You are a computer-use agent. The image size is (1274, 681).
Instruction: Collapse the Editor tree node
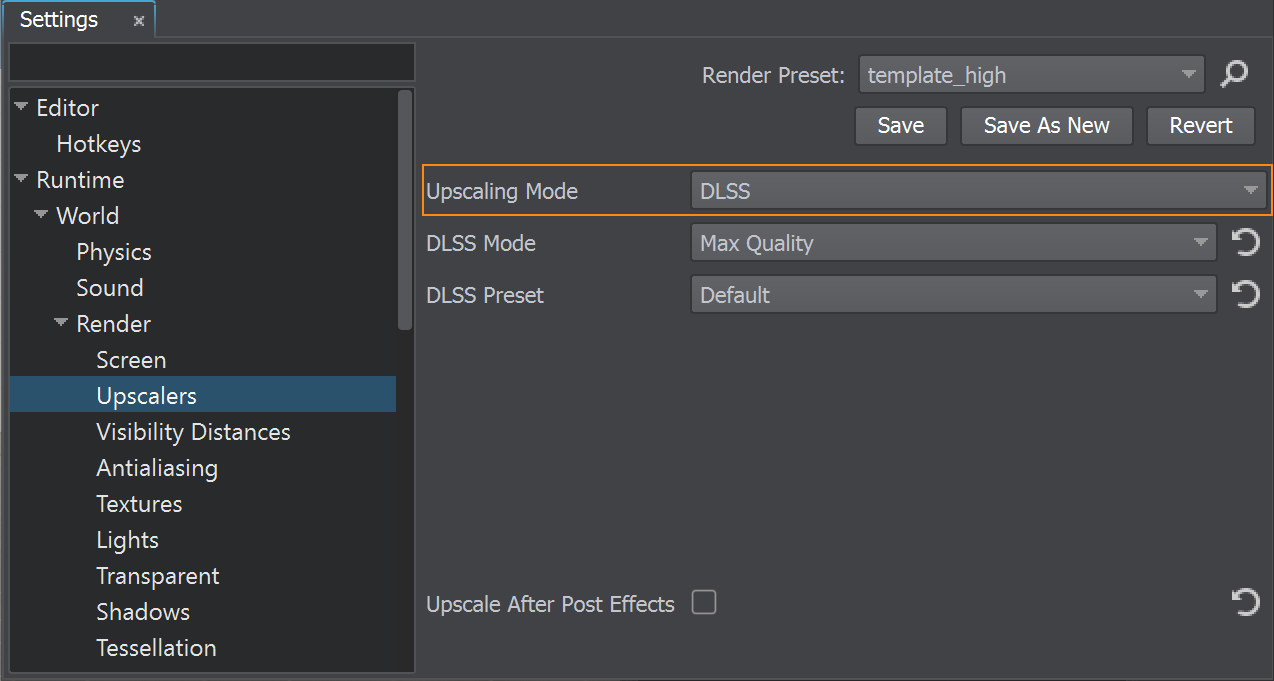click(21, 106)
